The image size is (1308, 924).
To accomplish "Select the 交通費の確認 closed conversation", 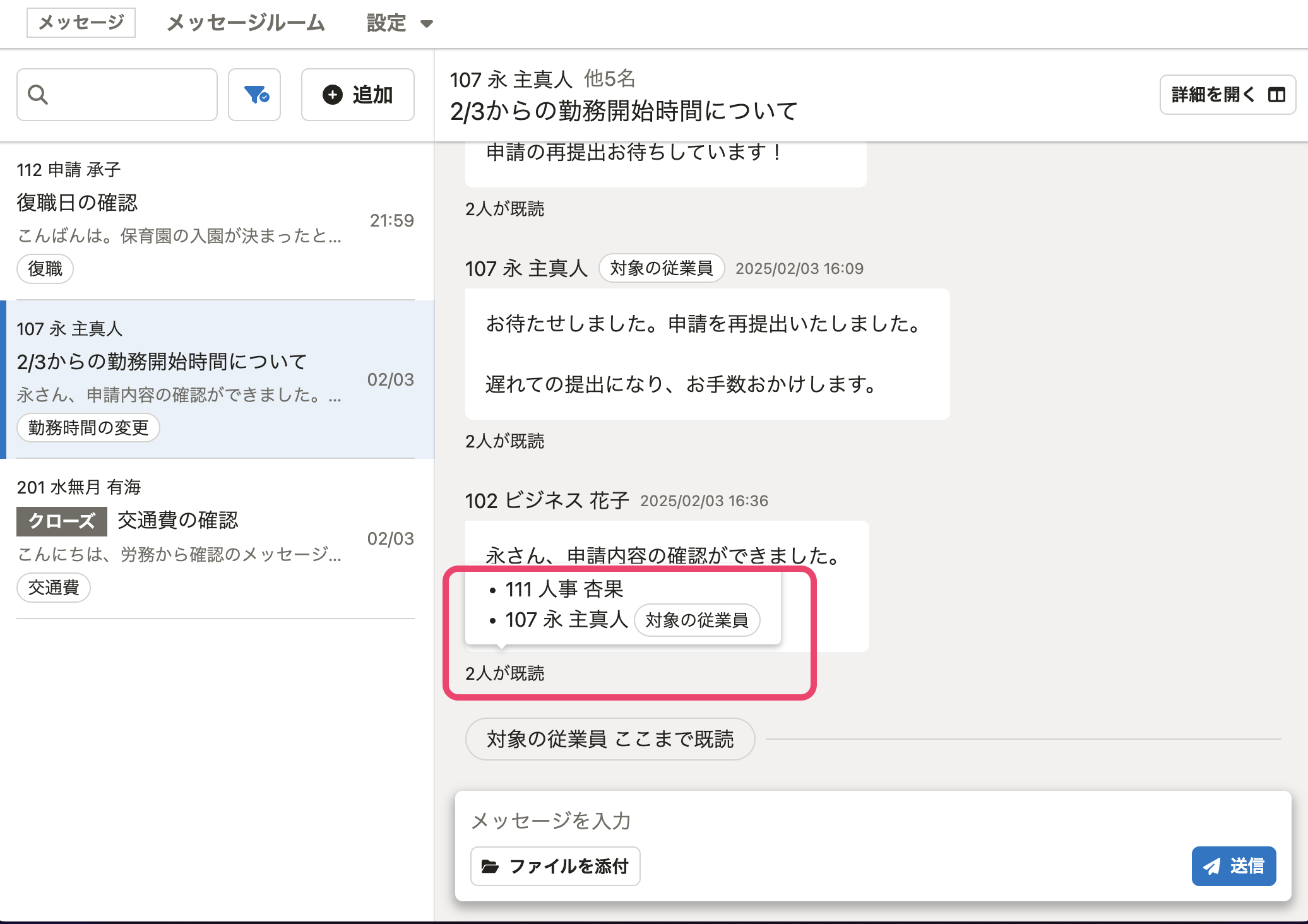I will pos(177,520).
